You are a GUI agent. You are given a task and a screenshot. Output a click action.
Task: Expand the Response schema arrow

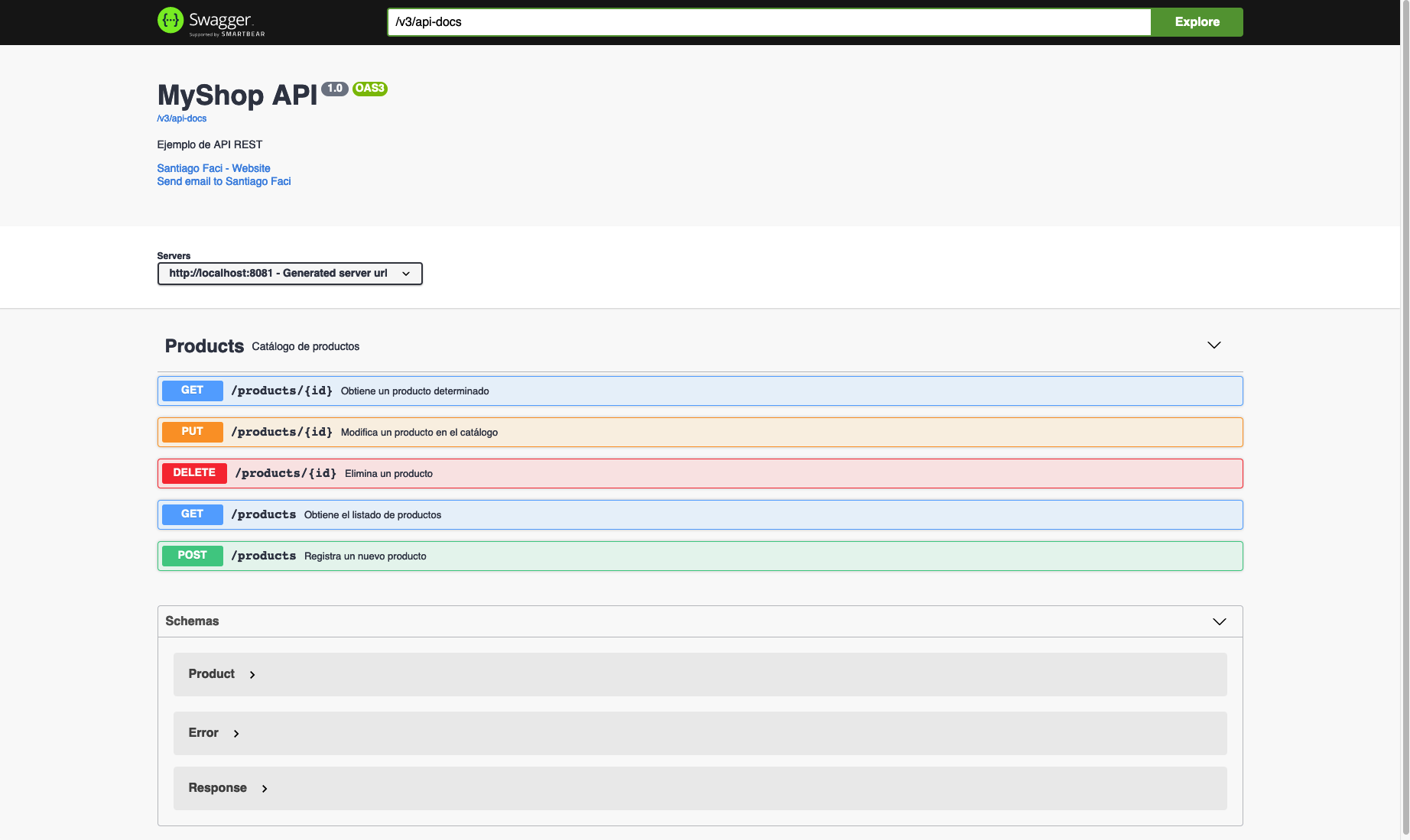[x=265, y=788]
